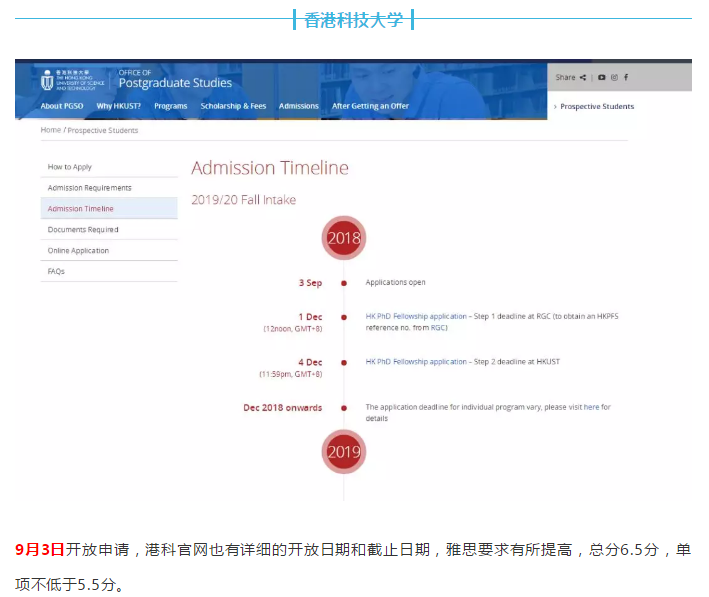Viewport: 709px width, 597px height.
Task: Click the 3 Sep timeline dot
Action: pos(344,283)
